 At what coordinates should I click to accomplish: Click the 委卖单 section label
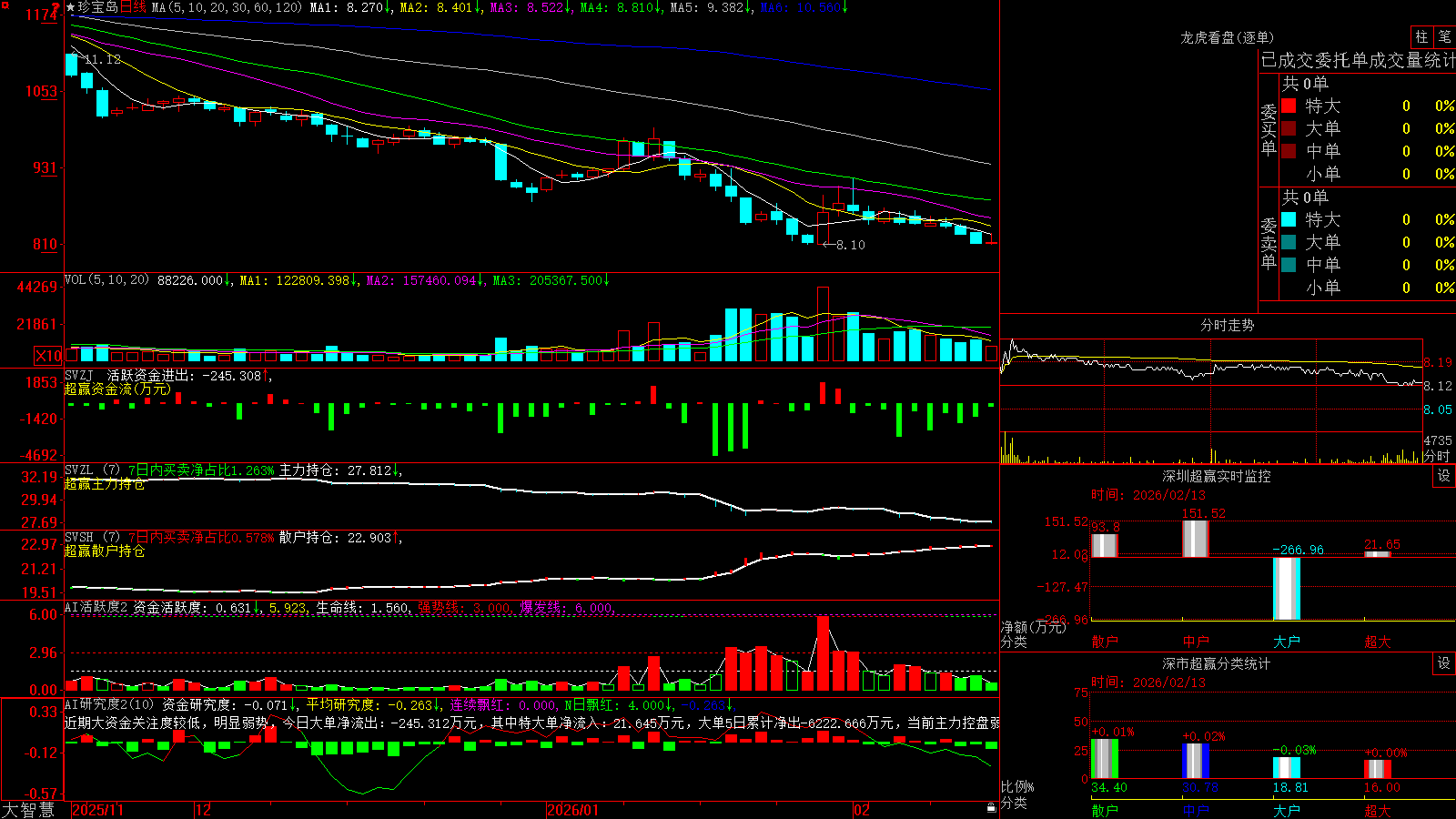coord(1269,243)
